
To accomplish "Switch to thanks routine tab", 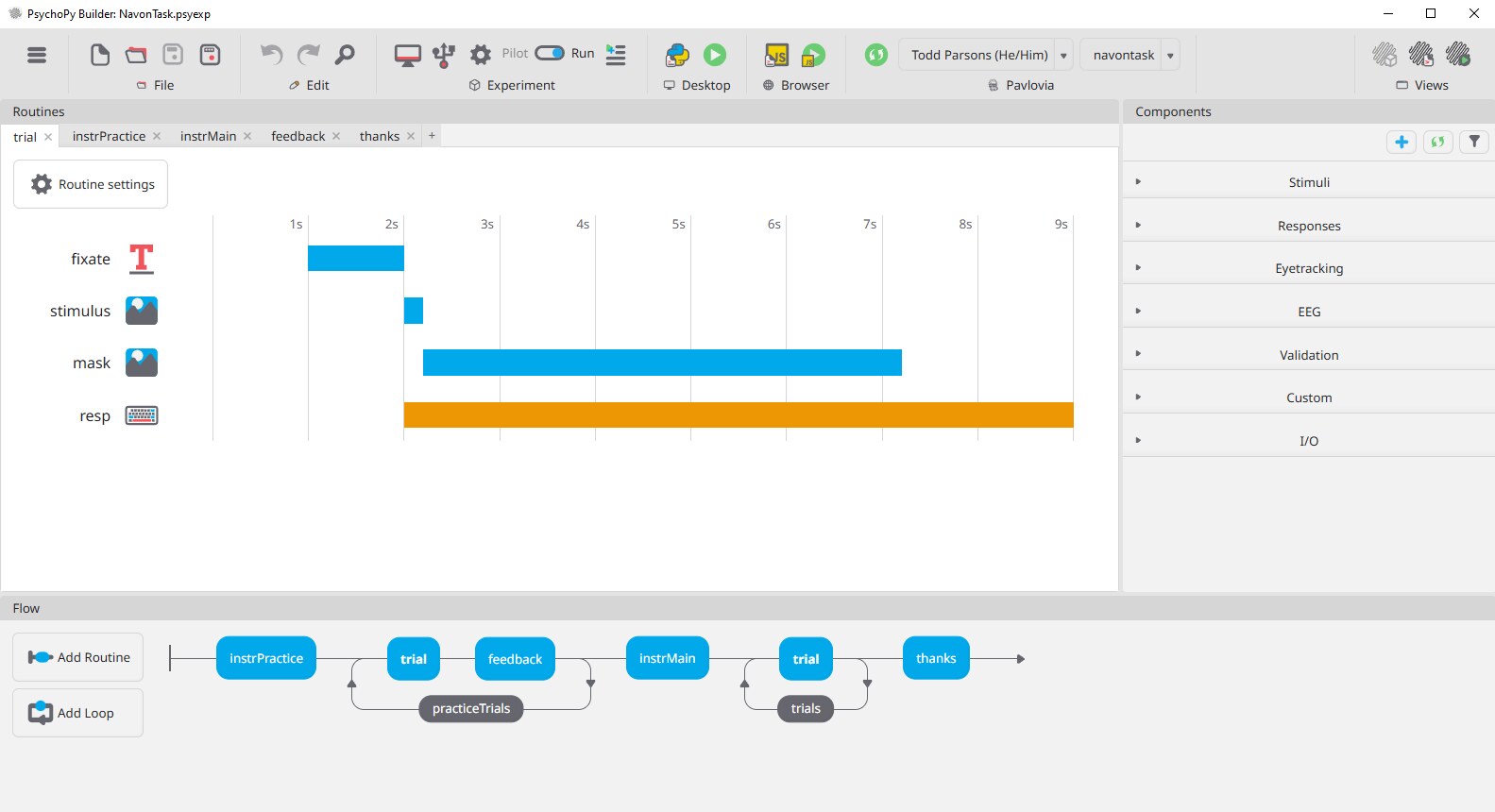I will pyautogui.click(x=379, y=136).
